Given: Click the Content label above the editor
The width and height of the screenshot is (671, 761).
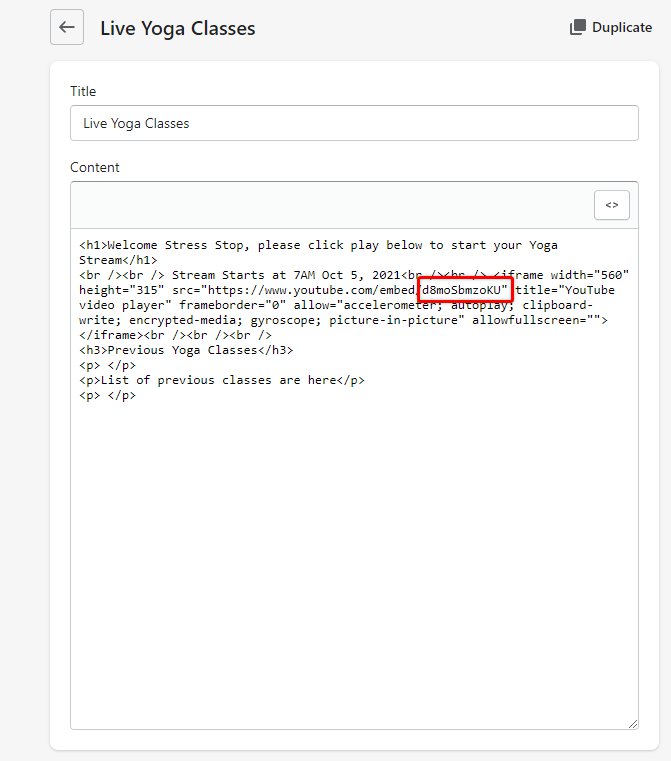Looking at the screenshot, I should pos(95,167).
